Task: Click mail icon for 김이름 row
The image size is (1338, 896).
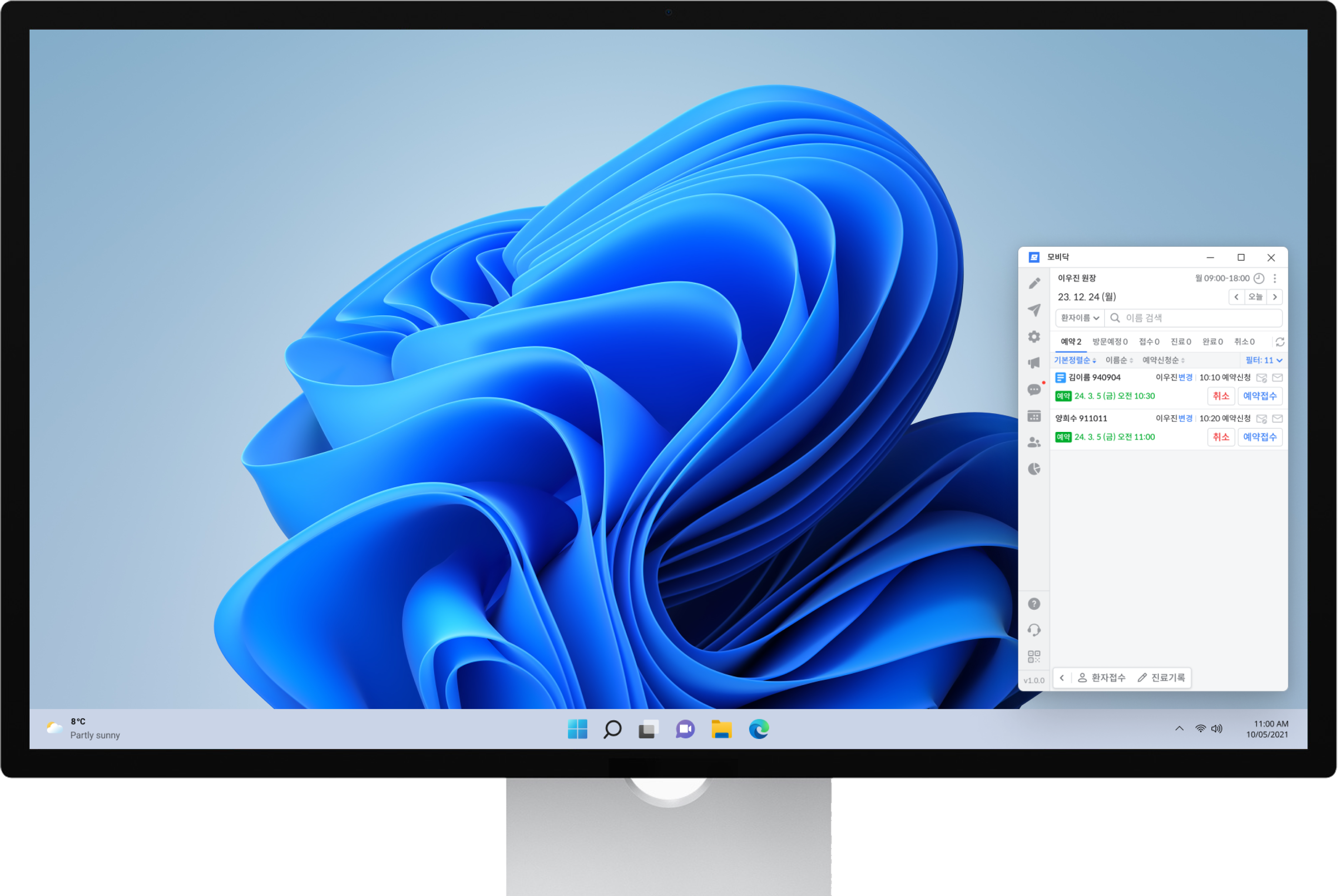Action: 1278,378
